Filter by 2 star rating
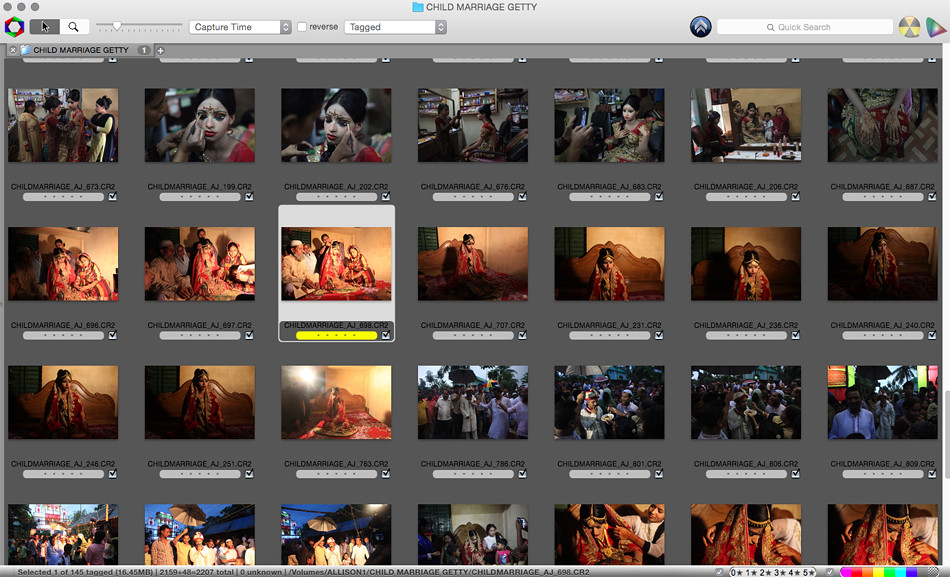The height and width of the screenshot is (577, 950). coord(767,572)
